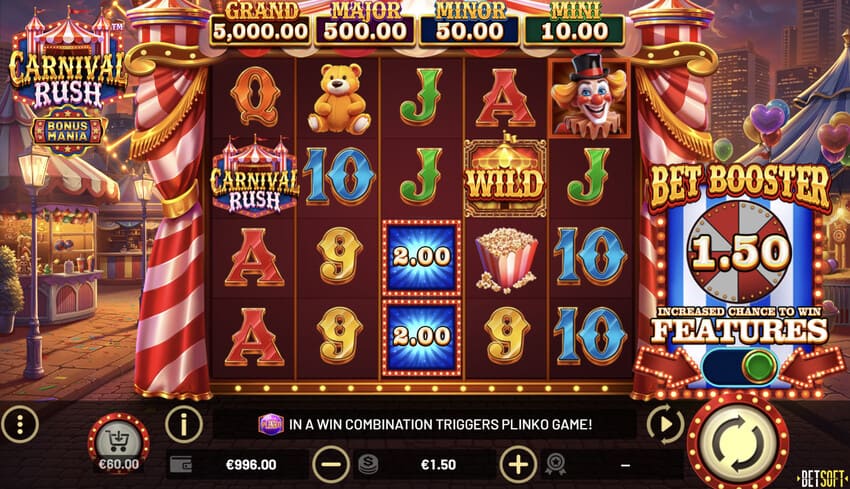
Task: Click the clown symbol on the reels
Action: 590,96
